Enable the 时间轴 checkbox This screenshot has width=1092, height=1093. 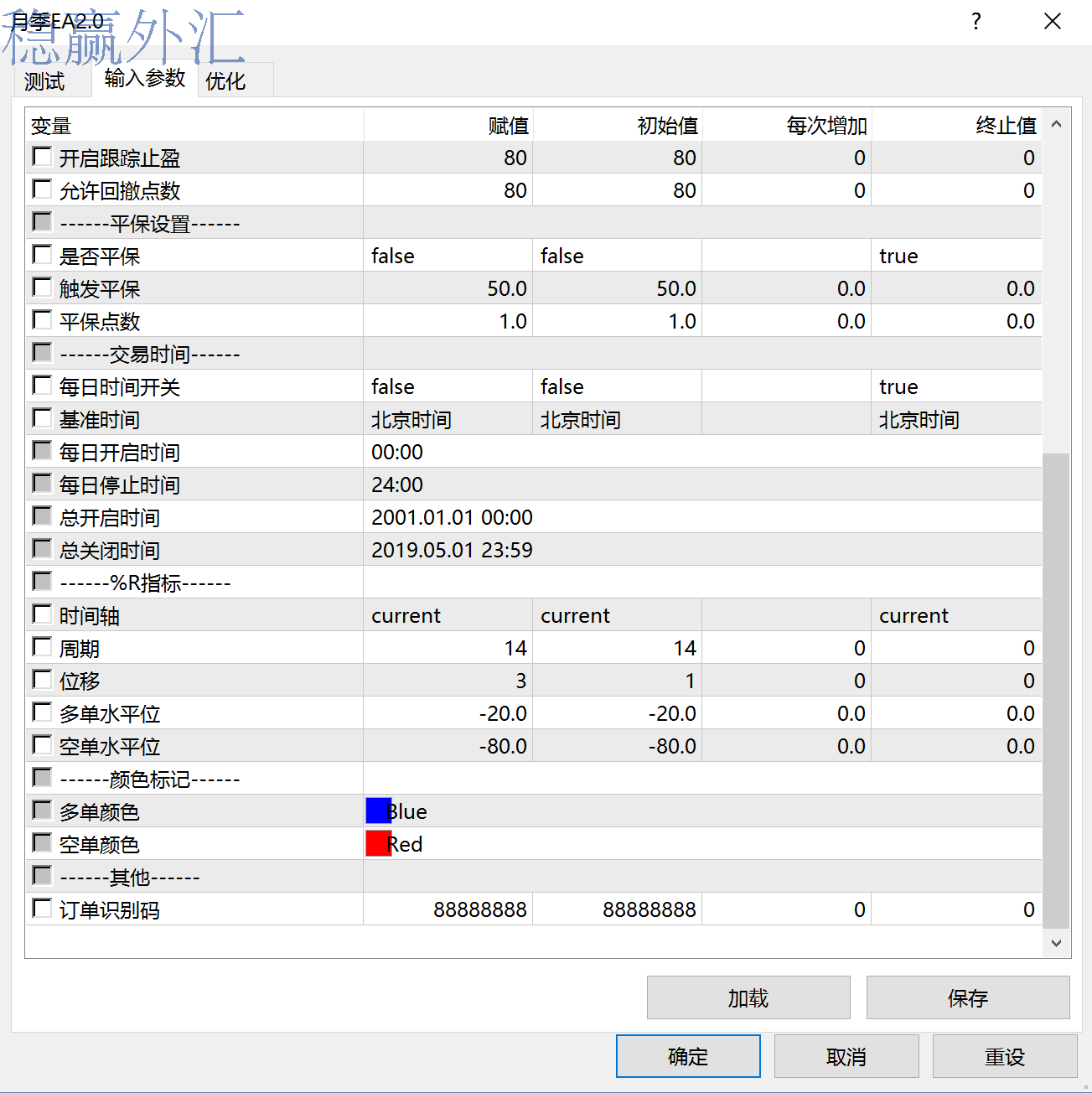42,614
